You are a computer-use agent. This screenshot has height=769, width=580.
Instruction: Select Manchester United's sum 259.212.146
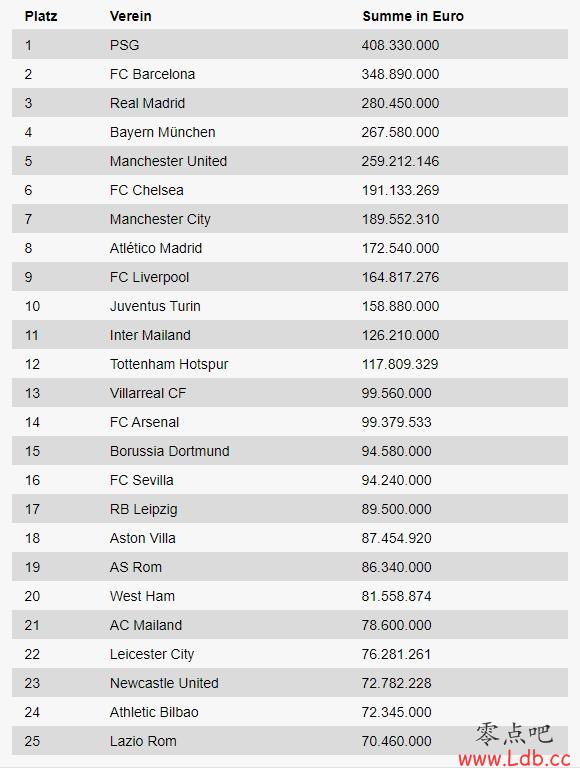[x=401, y=161]
